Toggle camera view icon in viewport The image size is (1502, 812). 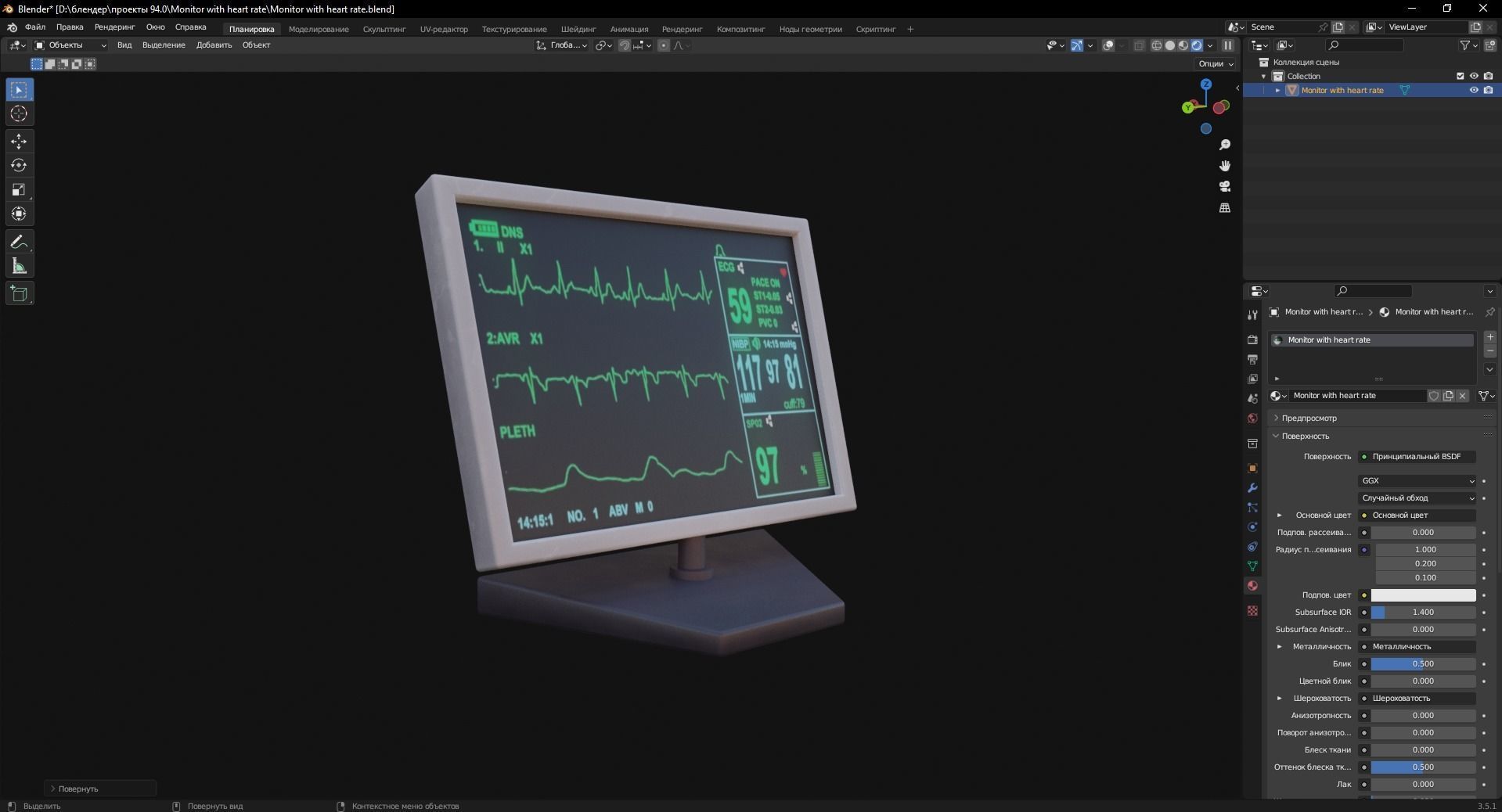(1225, 186)
